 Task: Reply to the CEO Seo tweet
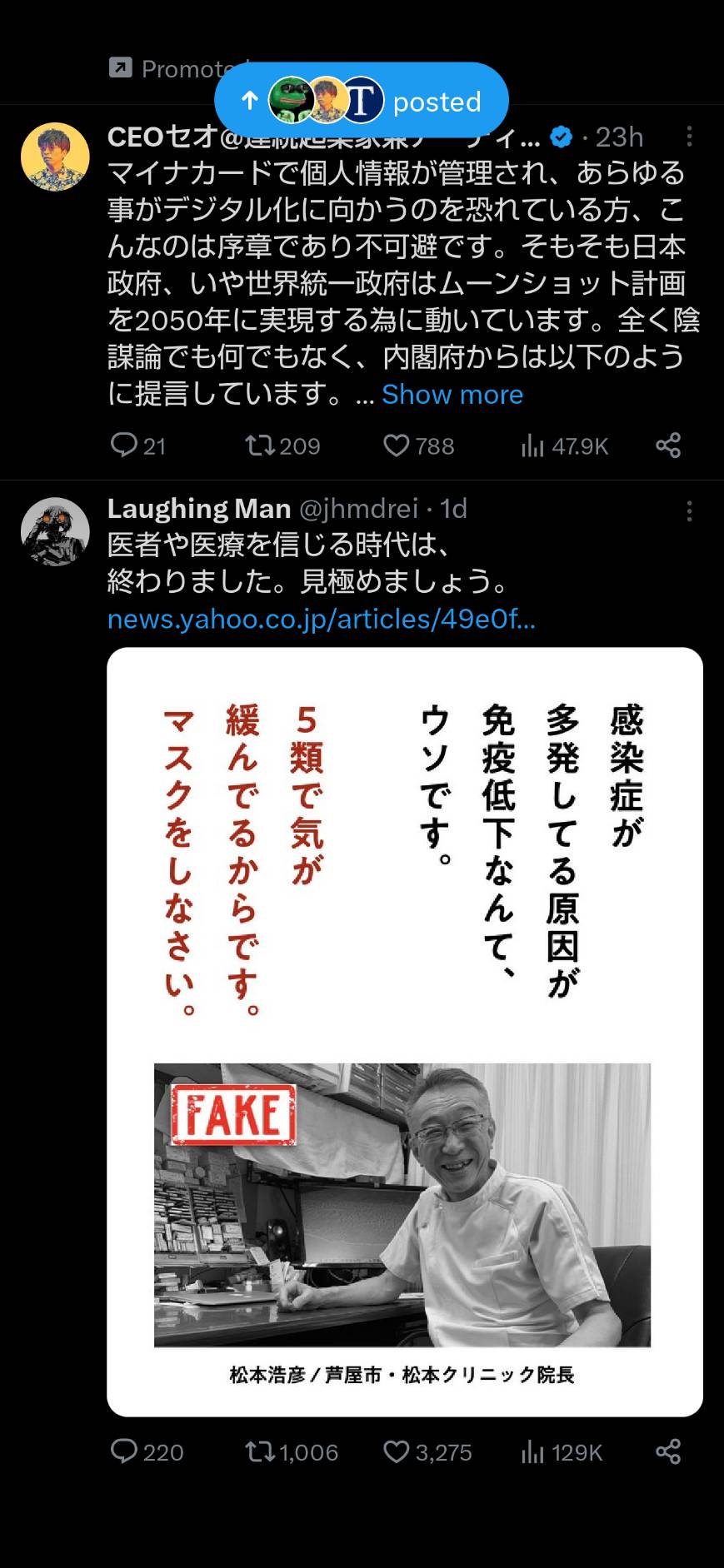pyautogui.click(x=138, y=446)
